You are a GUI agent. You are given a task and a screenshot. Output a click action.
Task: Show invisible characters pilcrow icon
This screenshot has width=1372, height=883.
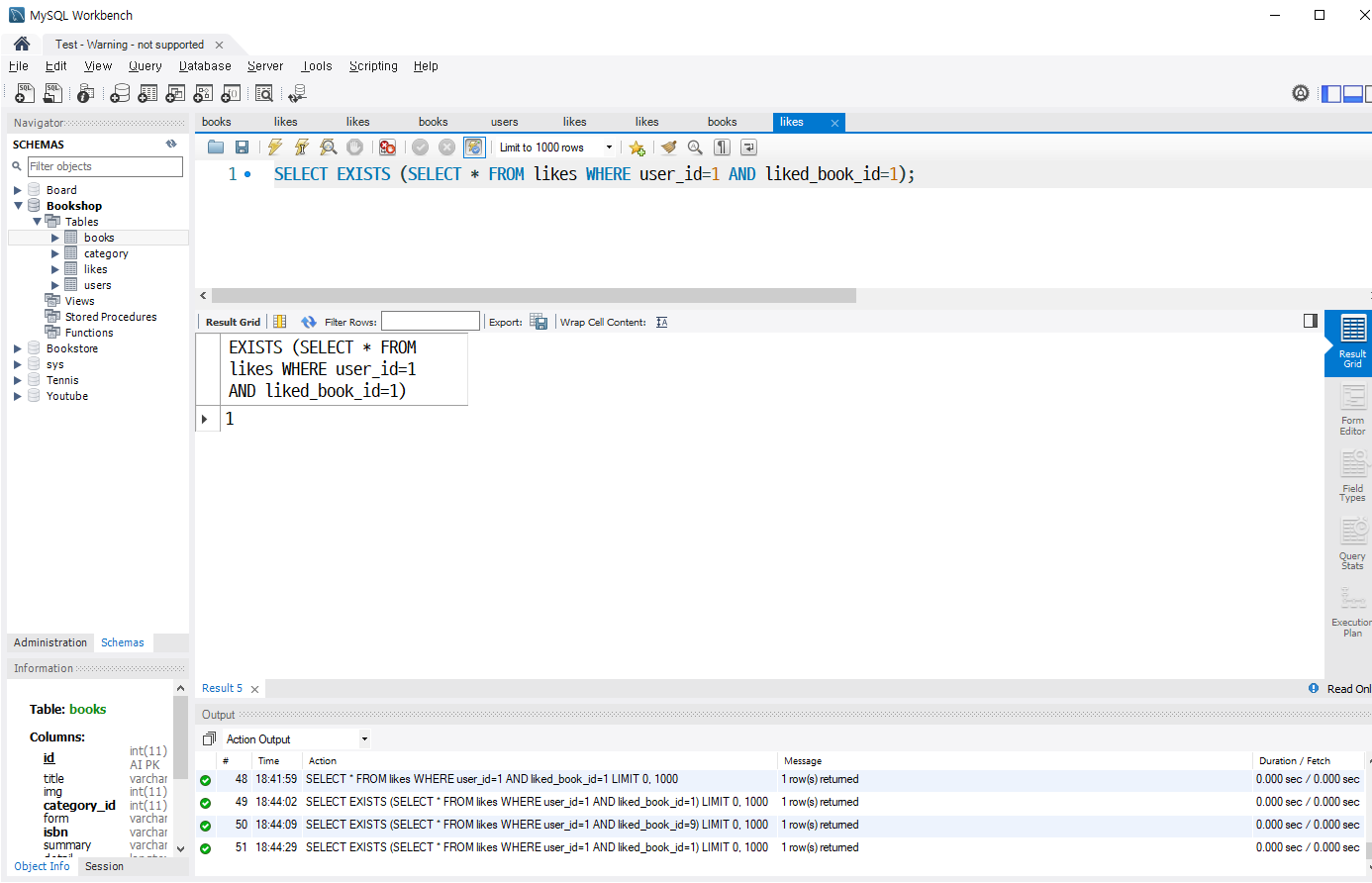click(x=723, y=147)
